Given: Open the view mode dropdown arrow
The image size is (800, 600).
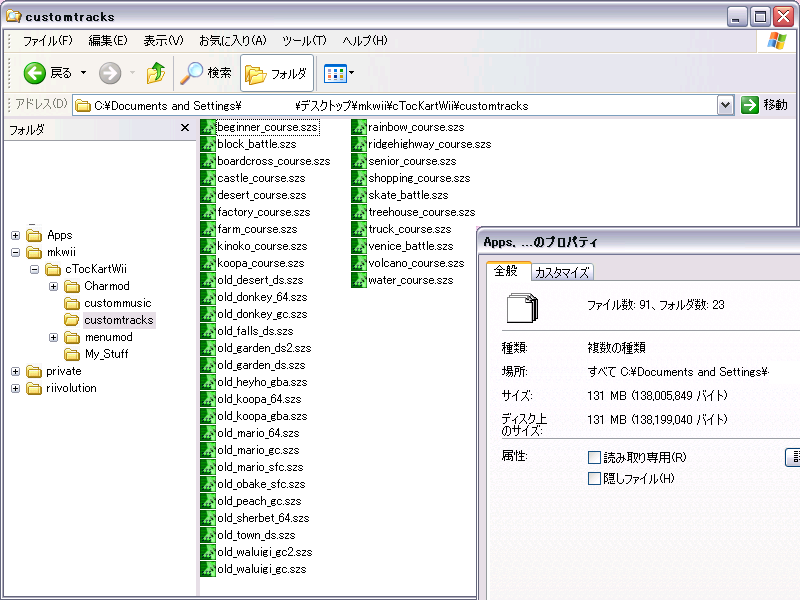Looking at the screenshot, I should point(352,73).
